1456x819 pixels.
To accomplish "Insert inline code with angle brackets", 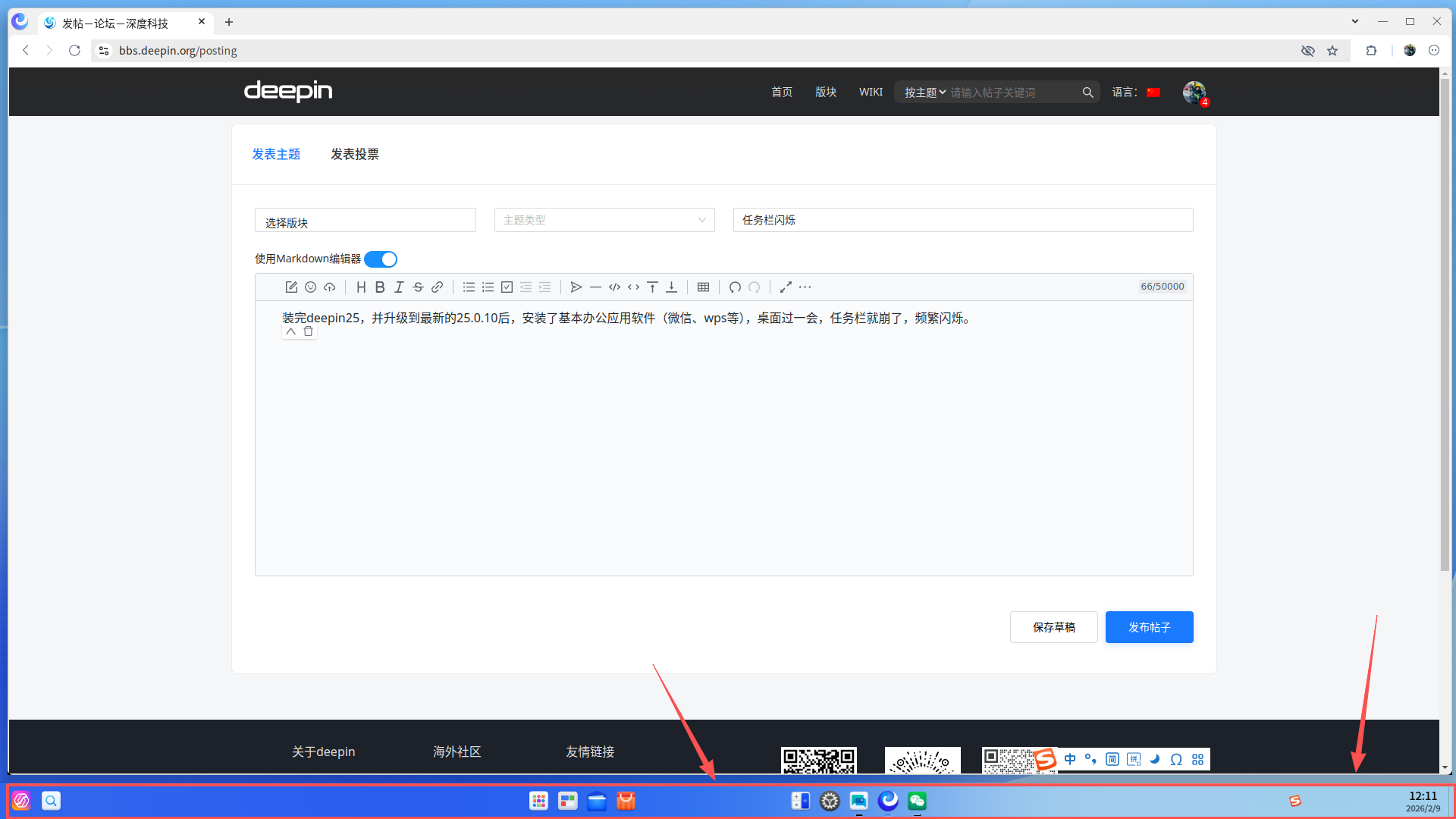I will pos(633,287).
